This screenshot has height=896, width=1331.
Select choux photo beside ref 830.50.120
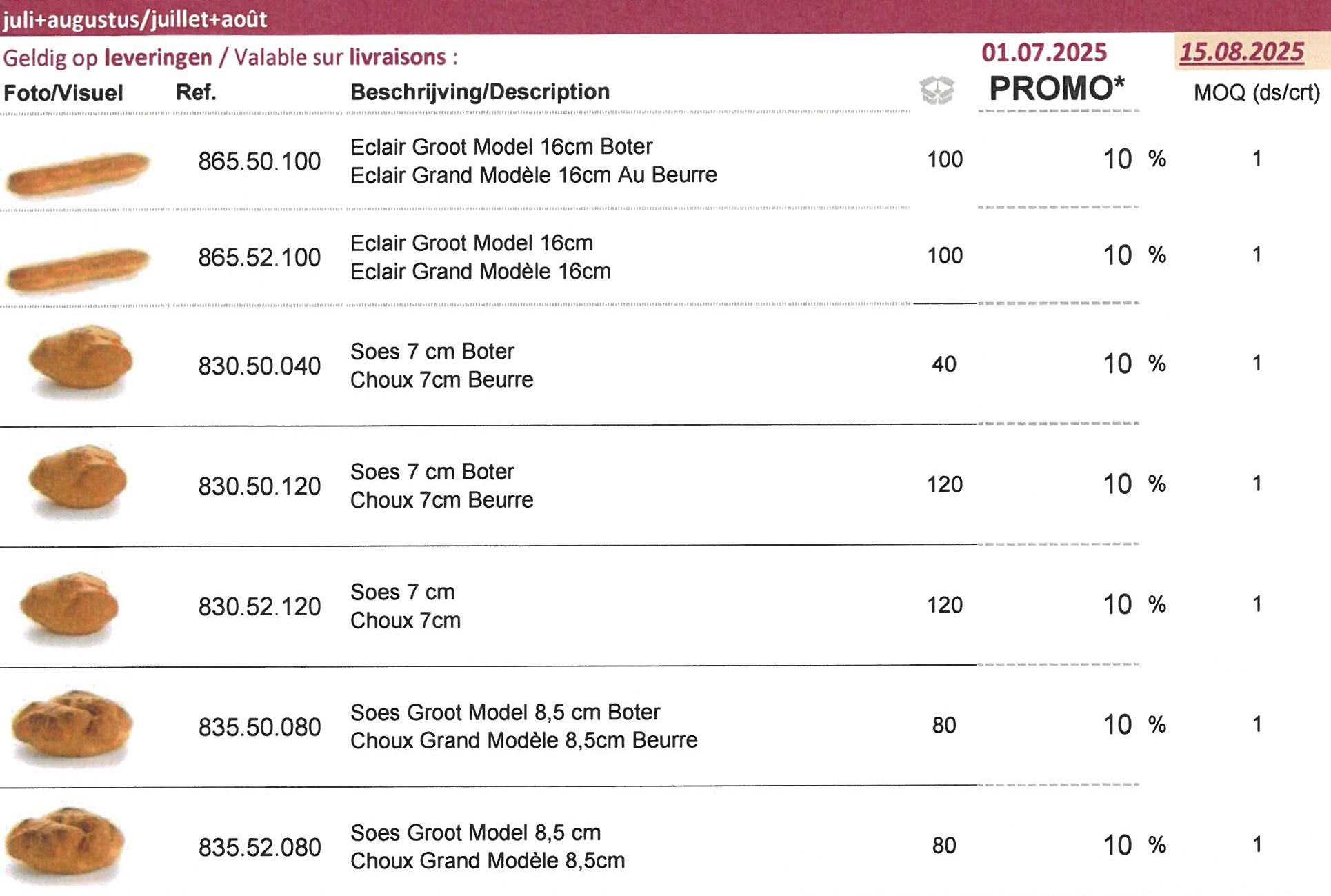(x=78, y=480)
